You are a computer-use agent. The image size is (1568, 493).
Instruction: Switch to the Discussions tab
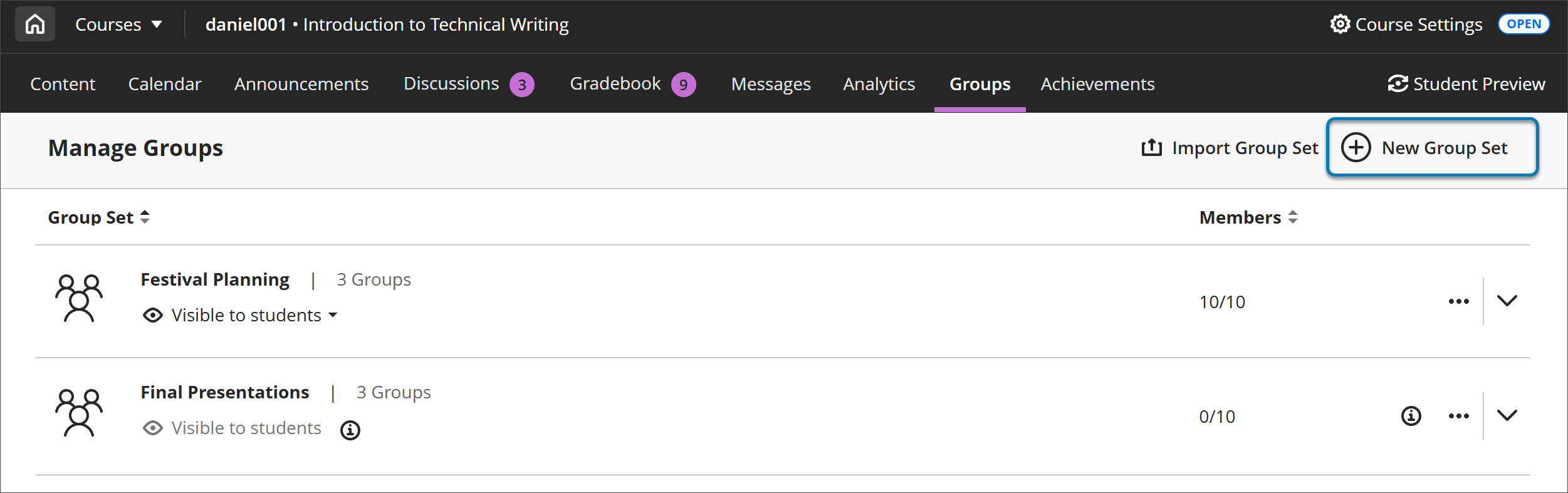[451, 84]
